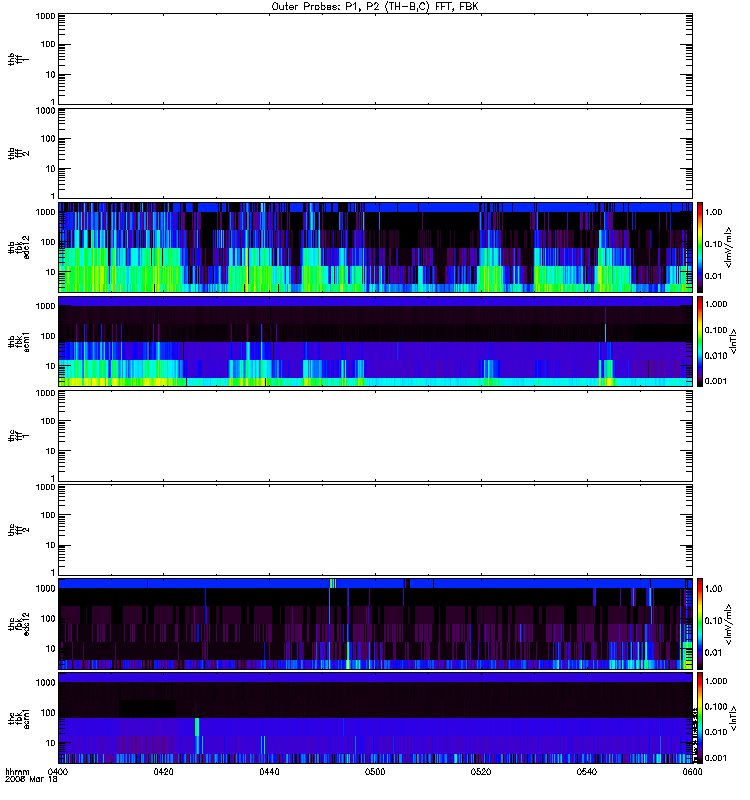Click the 100 y-axis tick of thb fff 2
This screenshot has height=800, width=750.
[x=48, y=139]
